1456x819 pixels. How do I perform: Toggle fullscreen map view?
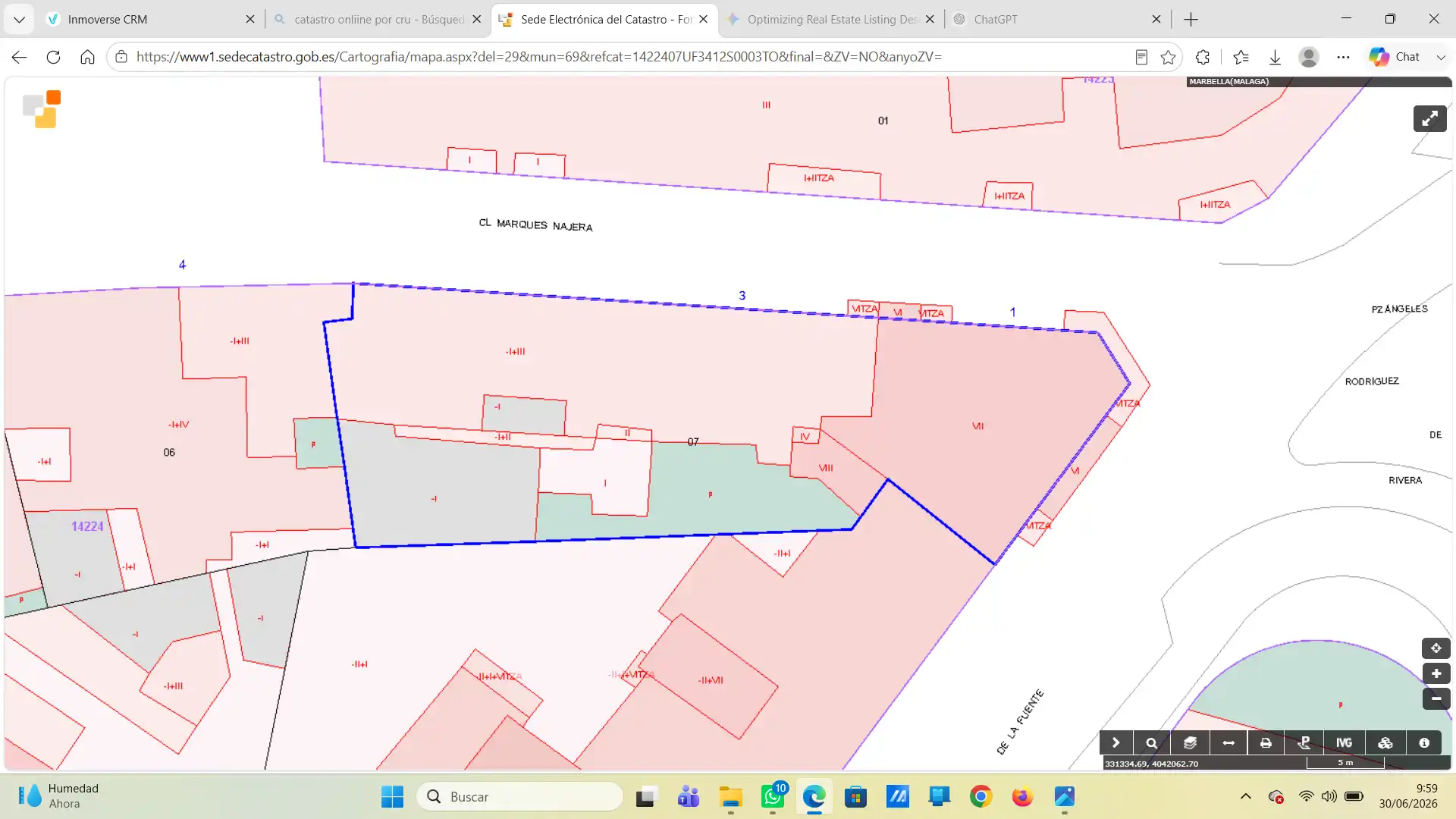point(1429,118)
